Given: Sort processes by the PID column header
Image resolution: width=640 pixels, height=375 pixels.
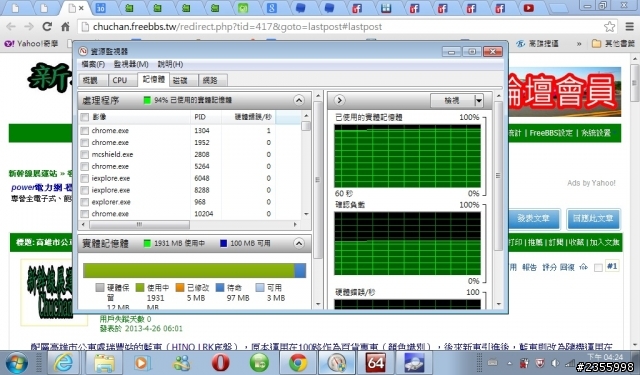Looking at the screenshot, I should [x=206, y=118].
